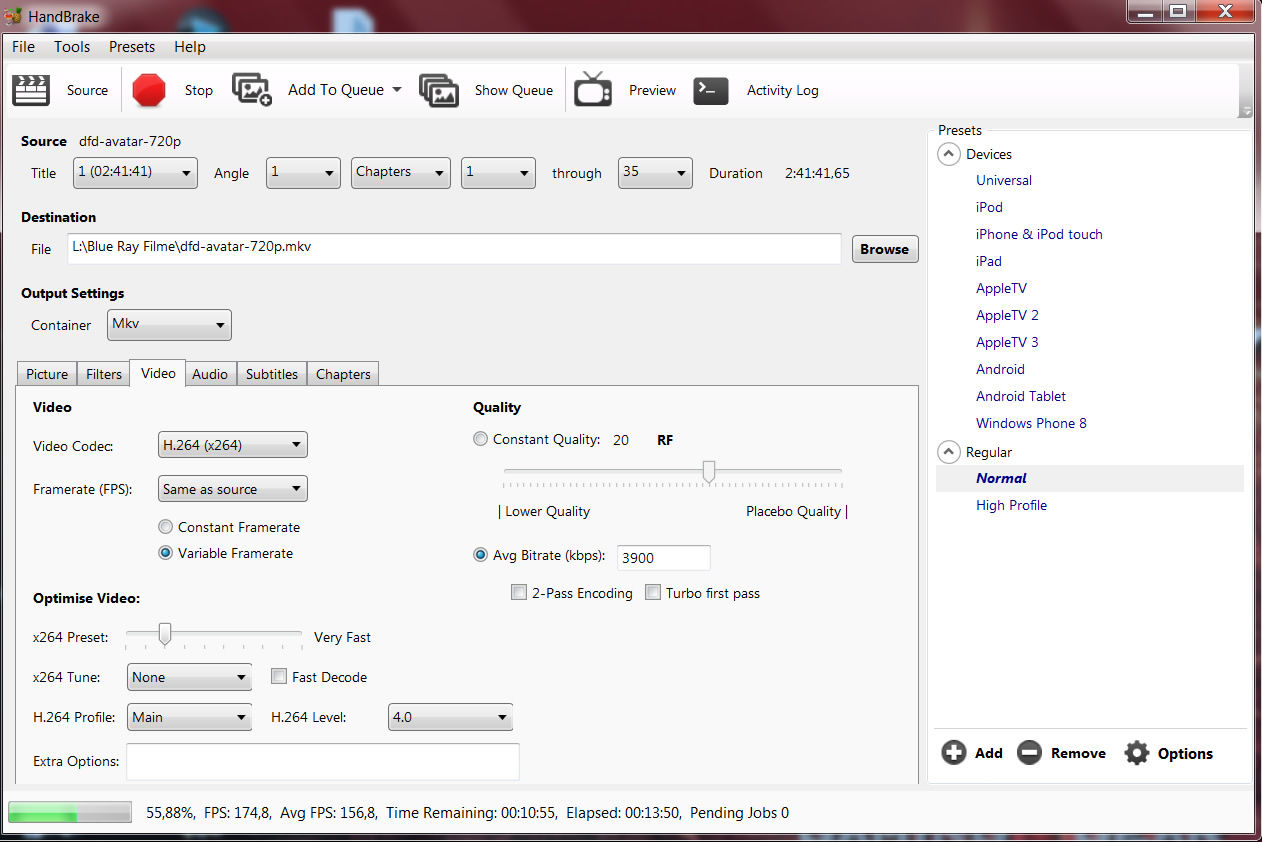Select the AppleTV 3 preset
The height and width of the screenshot is (842, 1262).
point(1007,342)
